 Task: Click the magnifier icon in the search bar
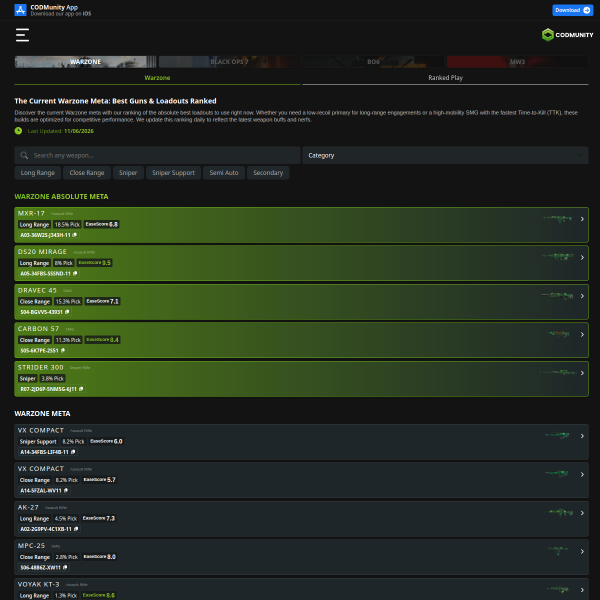point(24,155)
